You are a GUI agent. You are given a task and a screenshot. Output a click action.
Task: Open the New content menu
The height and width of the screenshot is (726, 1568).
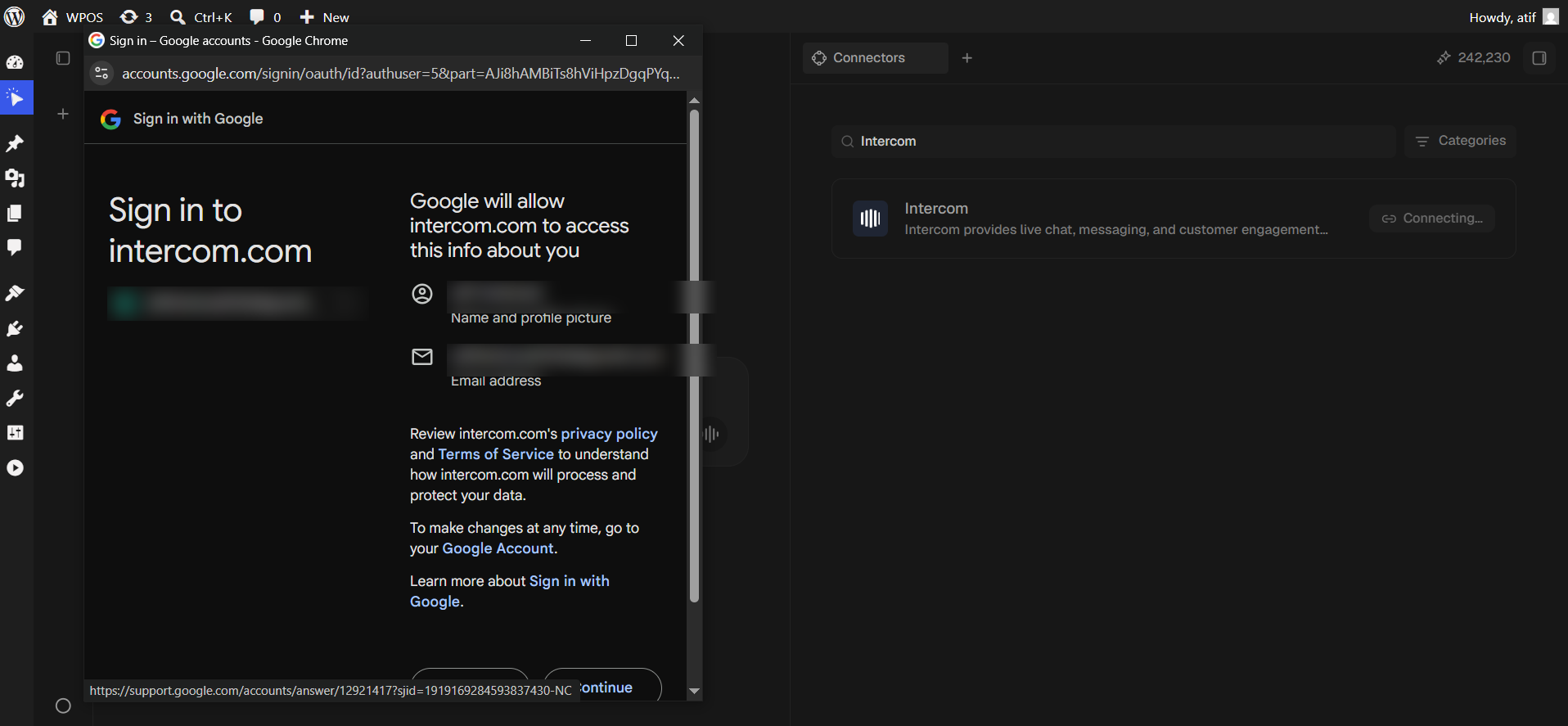pos(324,17)
